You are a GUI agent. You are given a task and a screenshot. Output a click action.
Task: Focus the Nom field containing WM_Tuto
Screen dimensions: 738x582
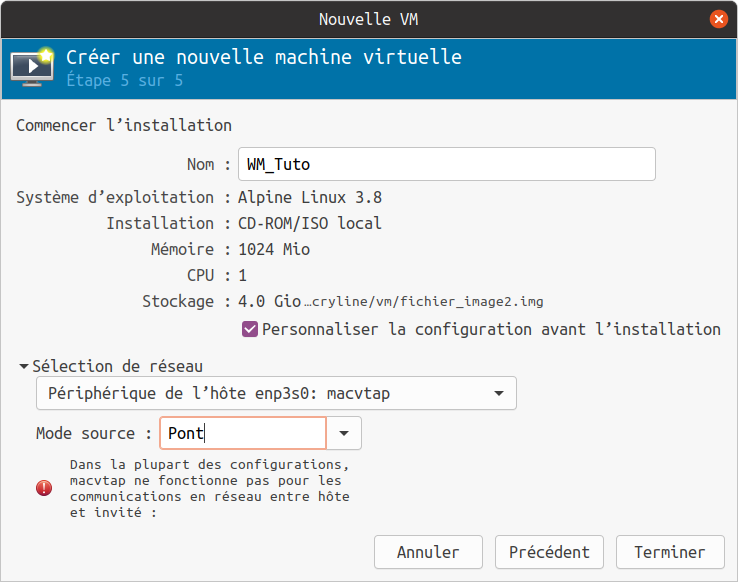(x=446, y=164)
